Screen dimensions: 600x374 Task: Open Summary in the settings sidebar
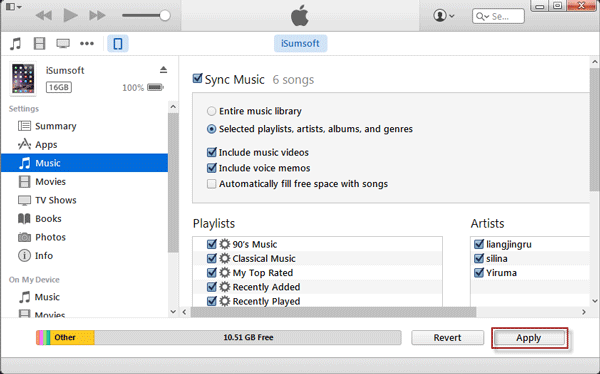click(x=85, y=126)
